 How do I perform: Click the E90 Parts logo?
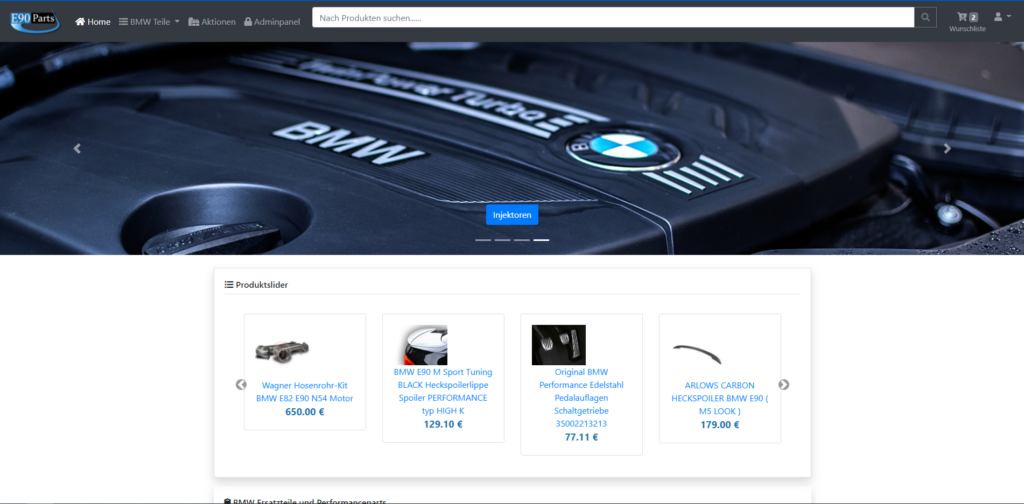click(35, 21)
